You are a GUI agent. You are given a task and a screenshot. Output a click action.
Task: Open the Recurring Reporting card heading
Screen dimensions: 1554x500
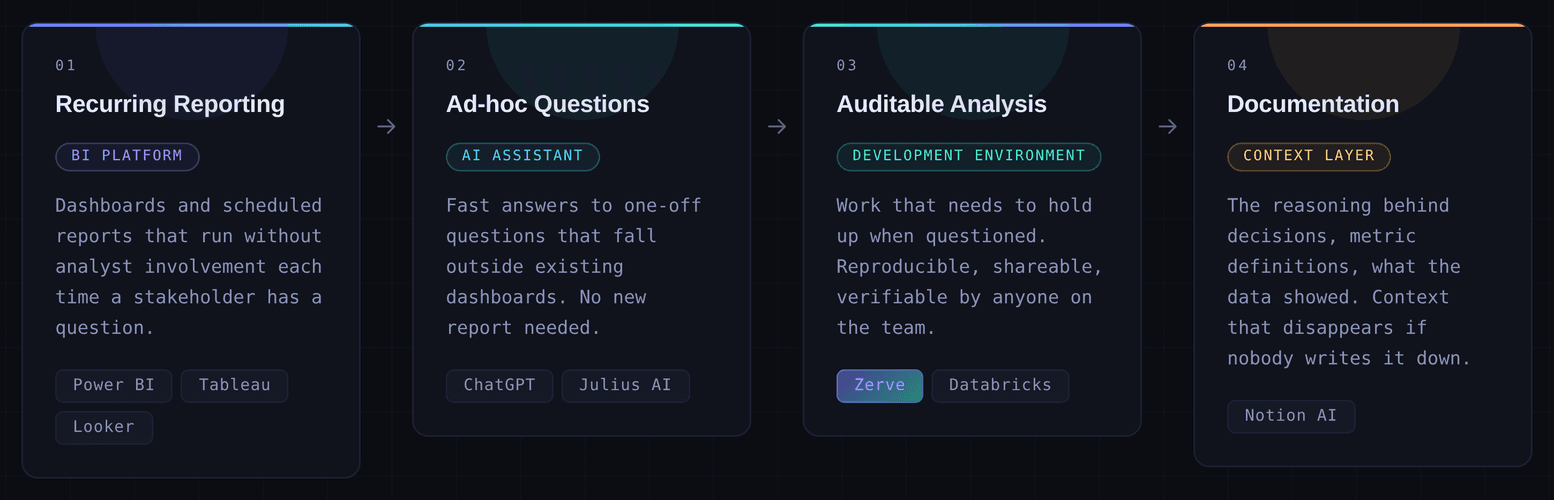click(170, 104)
